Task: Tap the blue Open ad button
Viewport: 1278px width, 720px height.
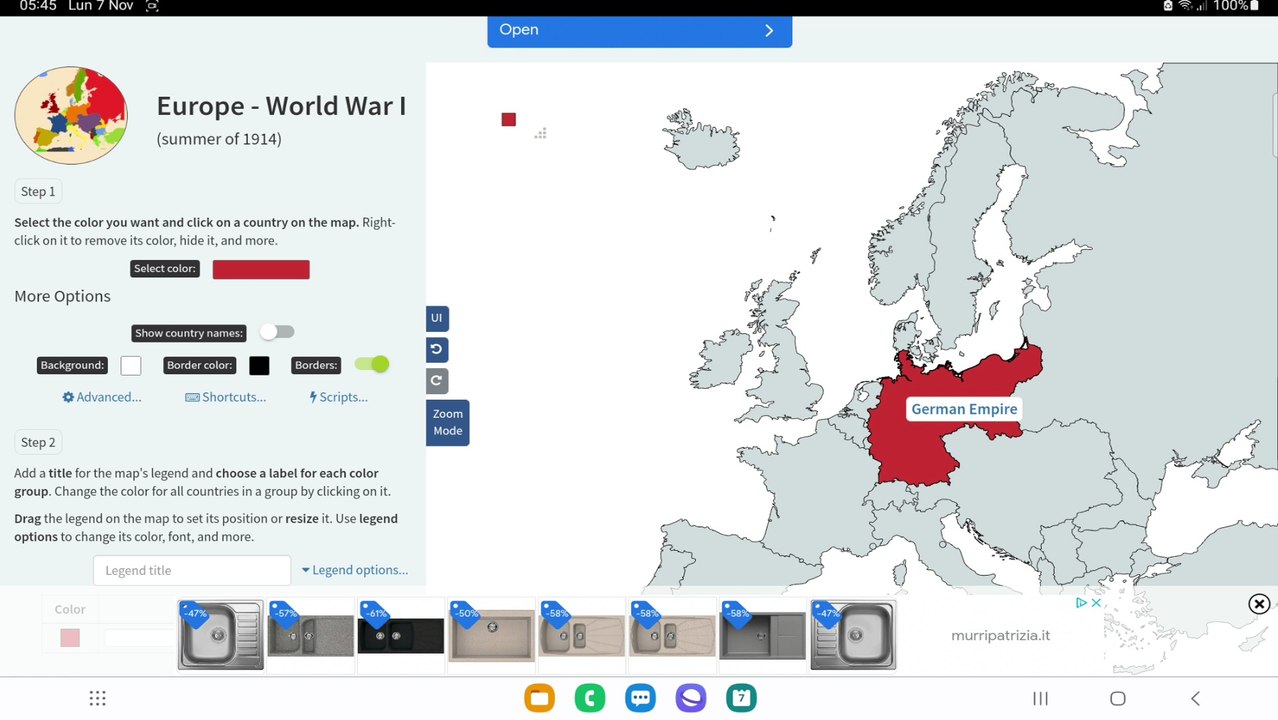Action: tap(640, 30)
